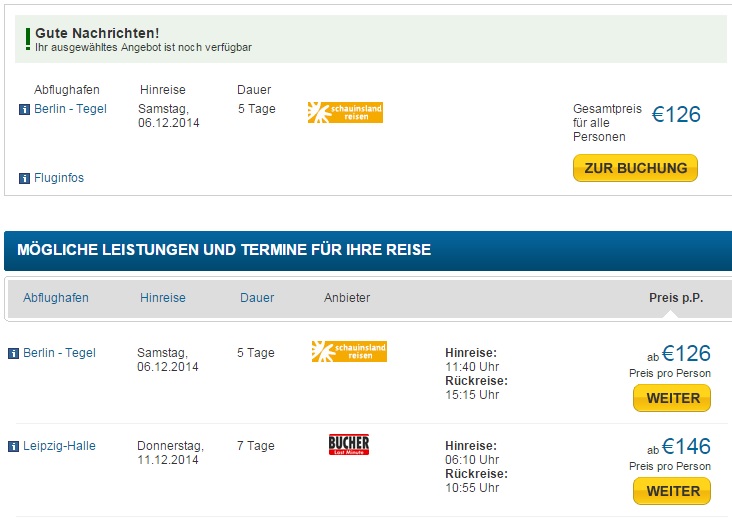Viewport: 732px width, 519px height.
Task: Click 10:55 Uhr Rückreise time
Action: pos(472,488)
